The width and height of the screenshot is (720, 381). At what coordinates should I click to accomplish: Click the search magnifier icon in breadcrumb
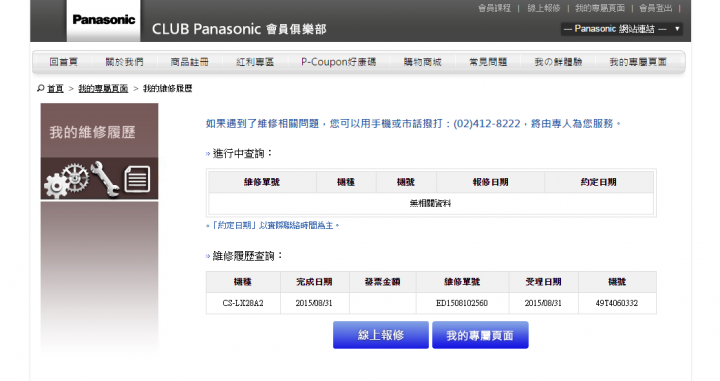pyautogui.click(x=40, y=88)
